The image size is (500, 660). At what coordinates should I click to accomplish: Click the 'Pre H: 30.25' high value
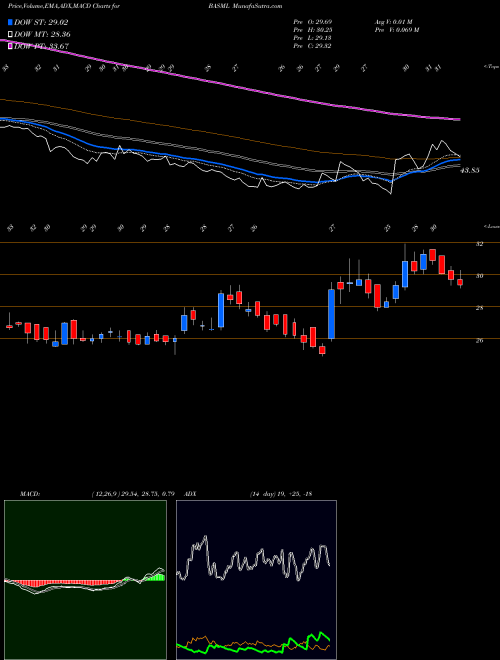point(312,30)
